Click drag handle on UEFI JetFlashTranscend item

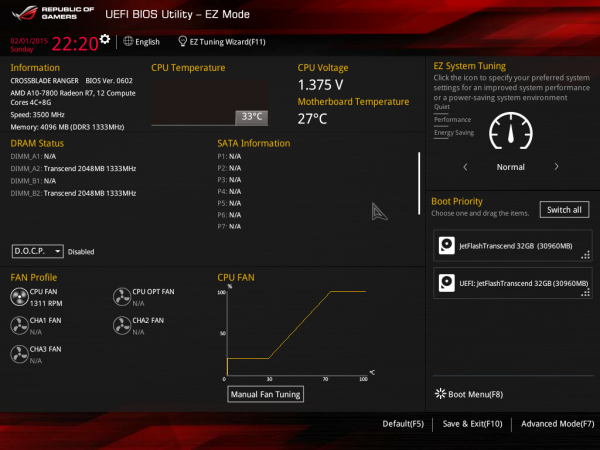tap(585, 293)
